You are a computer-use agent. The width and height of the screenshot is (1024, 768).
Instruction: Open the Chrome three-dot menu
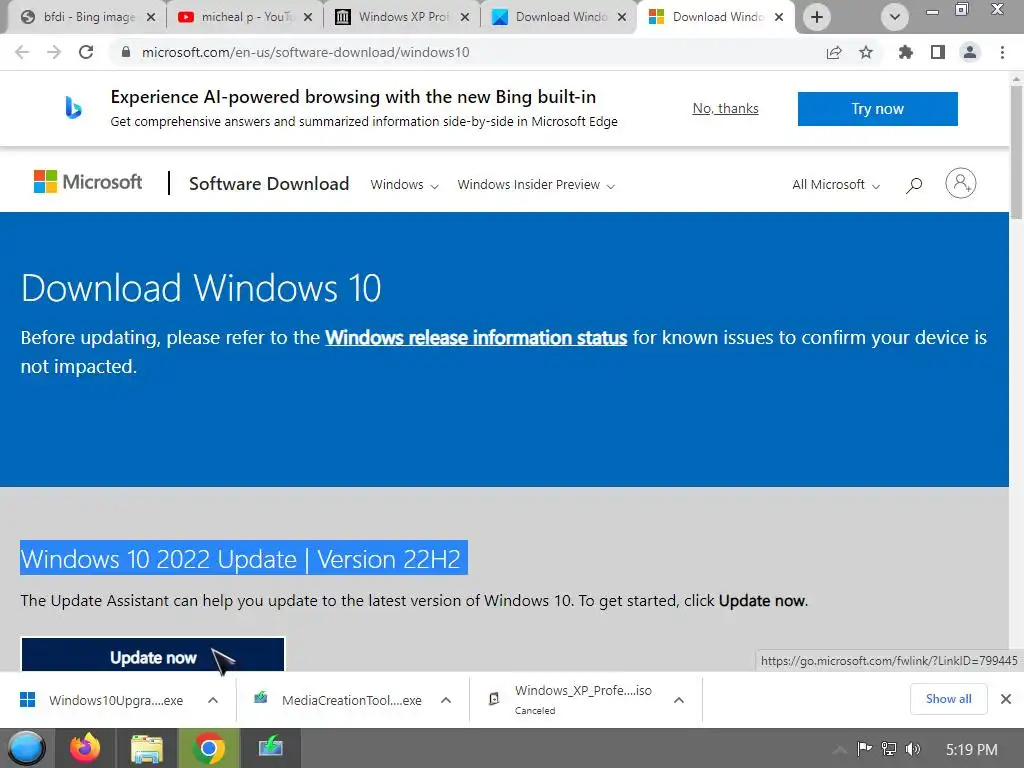click(1002, 52)
